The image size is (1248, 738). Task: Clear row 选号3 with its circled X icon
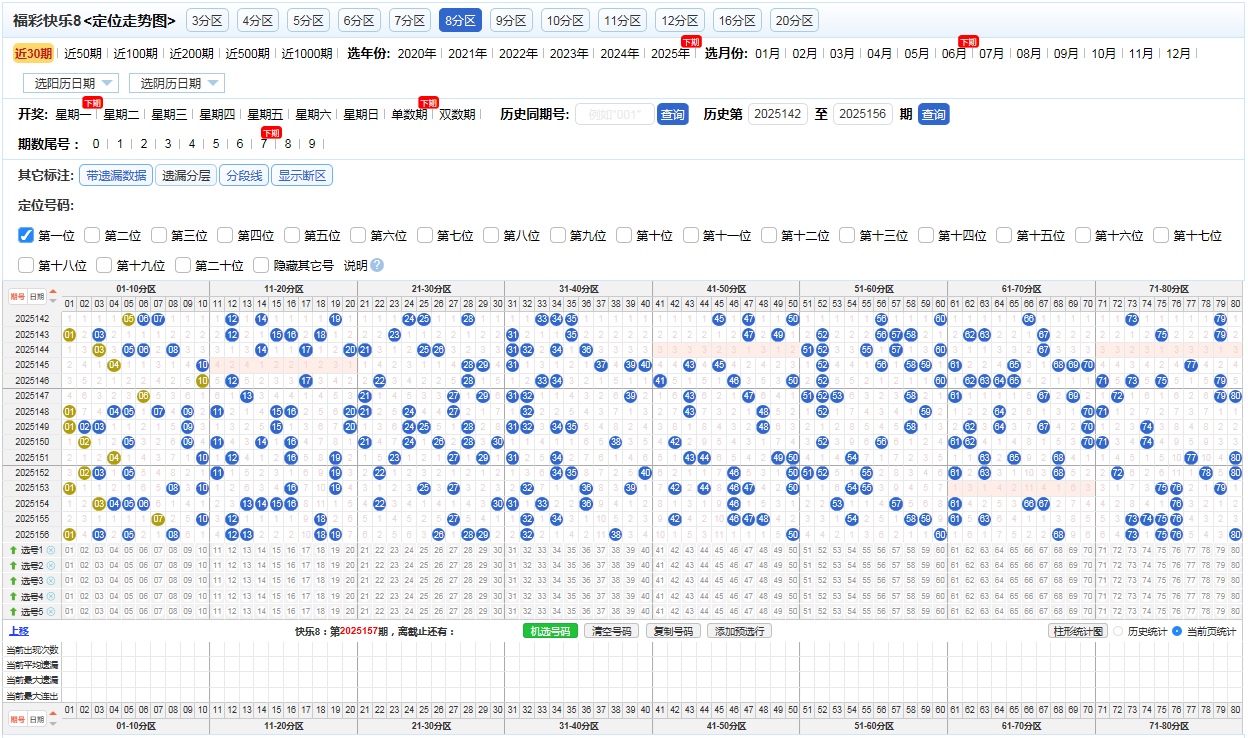click(51, 581)
